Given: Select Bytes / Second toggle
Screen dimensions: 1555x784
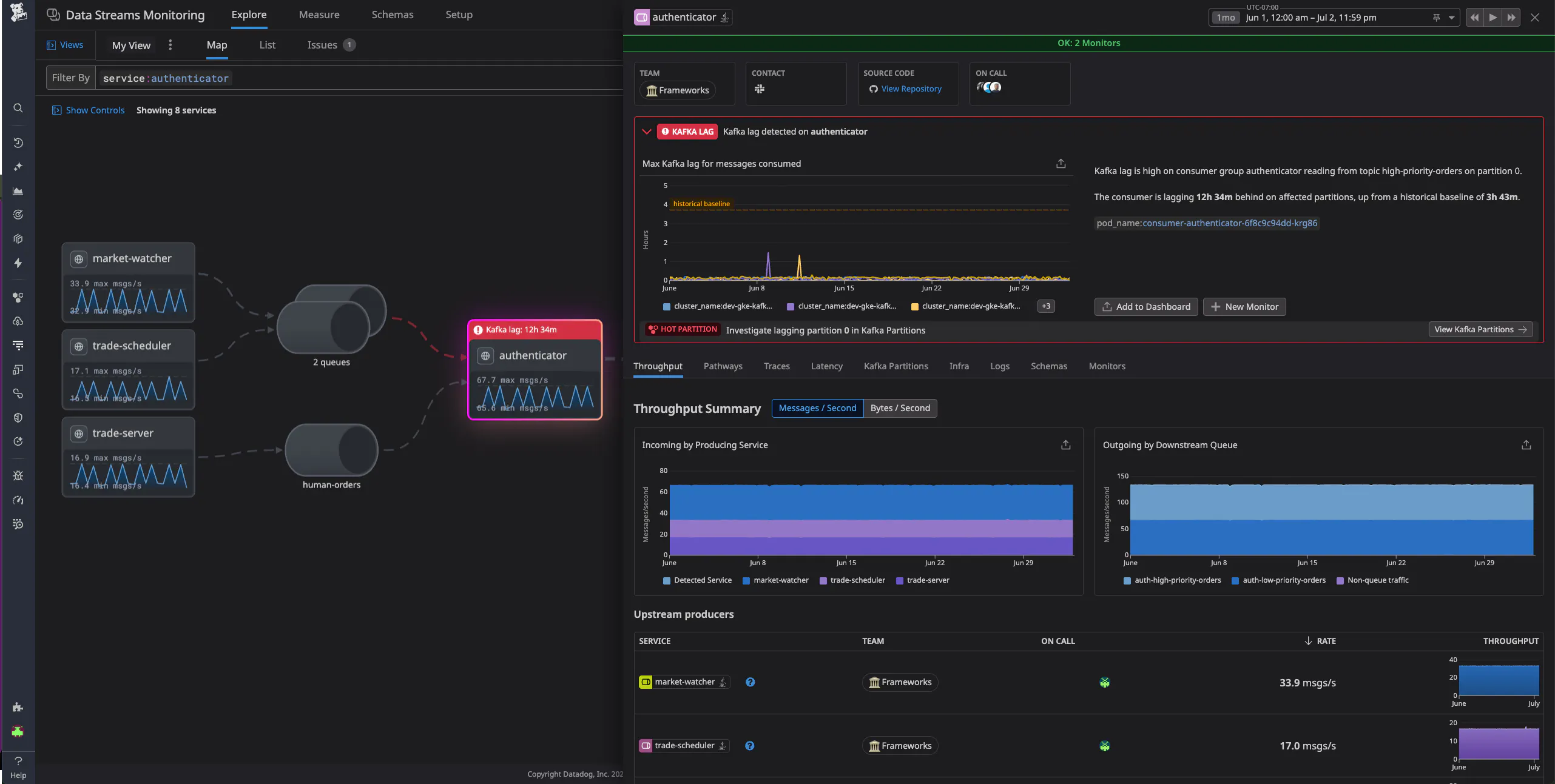Looking at the screenshot, I should pos(900,408).
